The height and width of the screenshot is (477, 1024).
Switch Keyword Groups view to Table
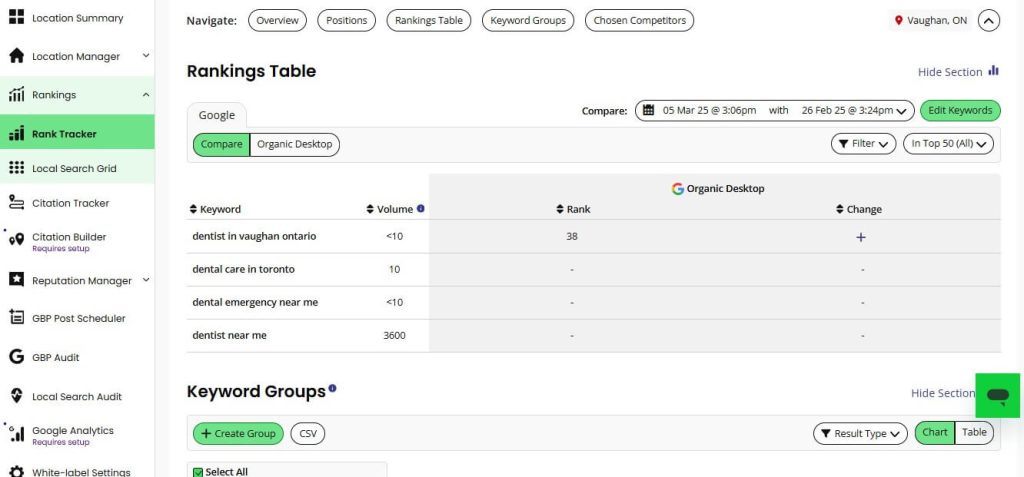coord(974,433)
